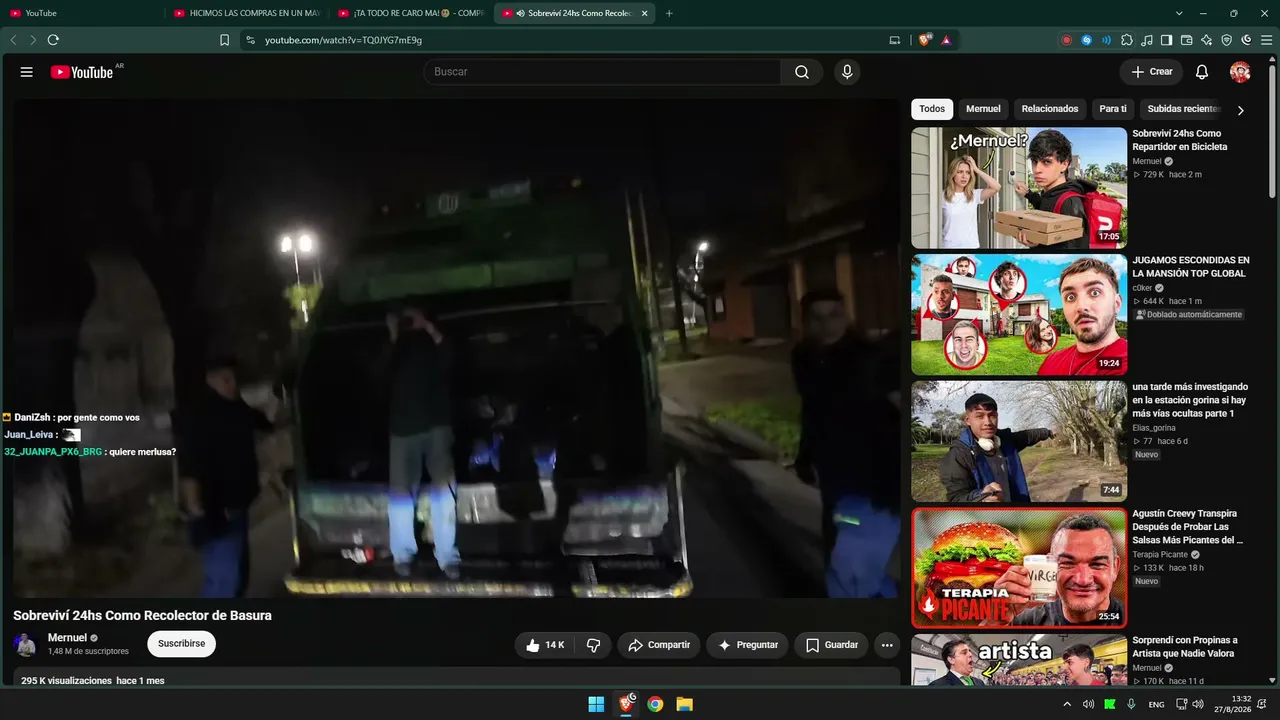Select the Subidas recientes filter chip
Image resolution: width=1280 pixels, height=720 pixels.
(1183, 109)
